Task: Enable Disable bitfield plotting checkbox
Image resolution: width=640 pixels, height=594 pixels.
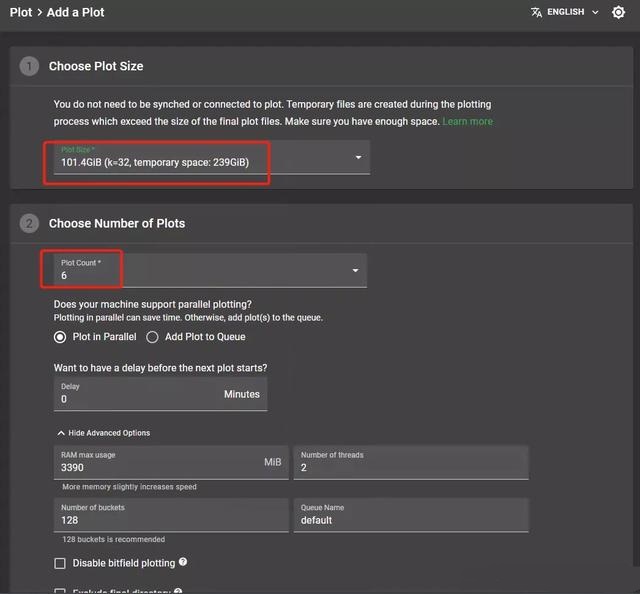Action: [x=60, y=563]
